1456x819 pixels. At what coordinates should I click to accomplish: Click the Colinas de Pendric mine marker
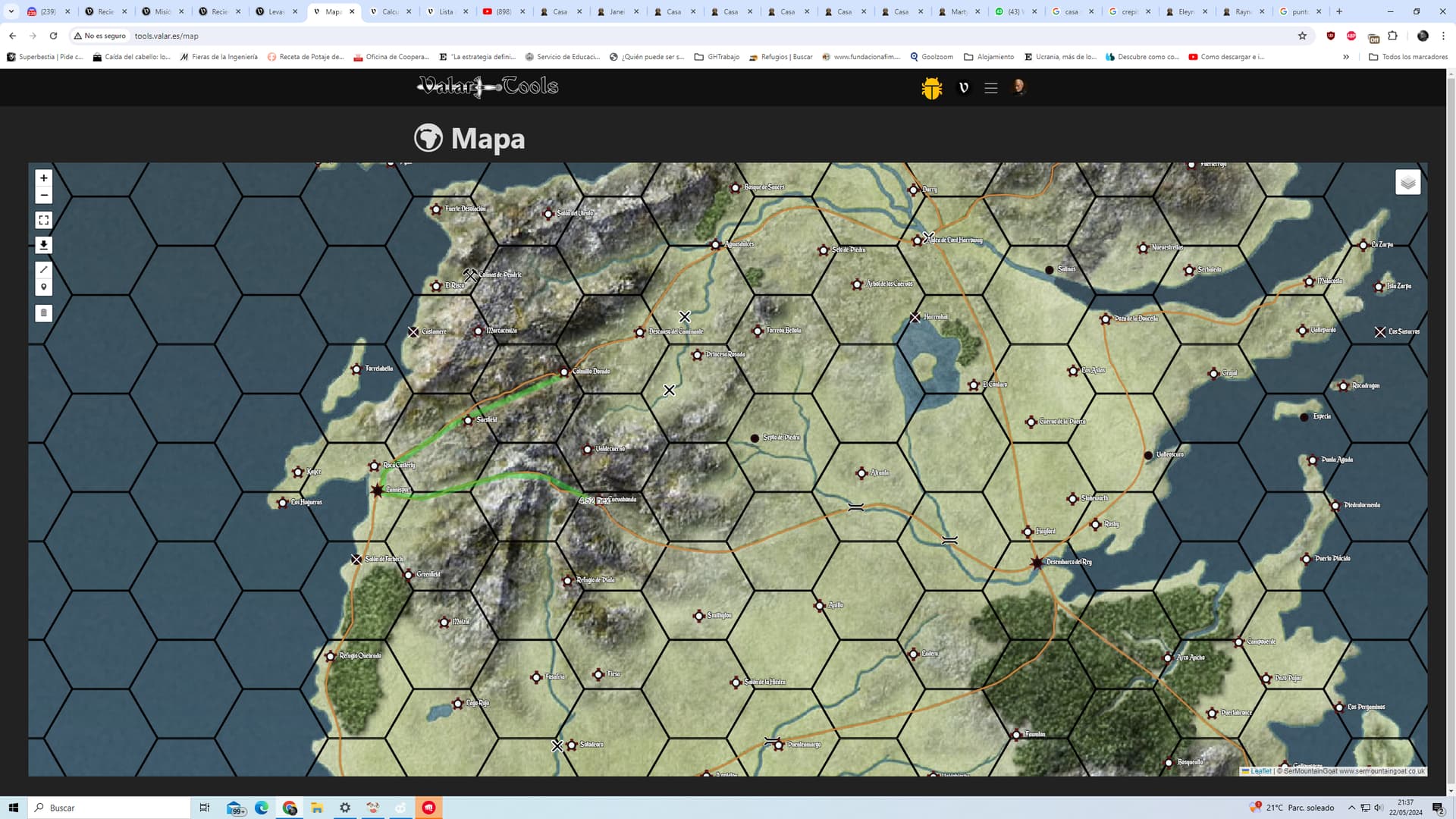click(x=470, y=275)
